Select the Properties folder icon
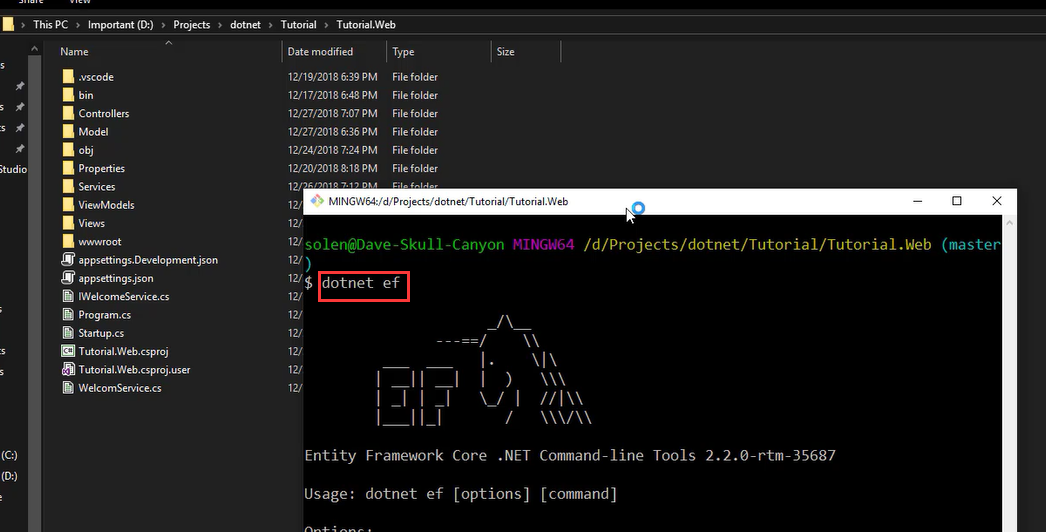Viewport: 1046px width, 532px height. coord(68,168)
